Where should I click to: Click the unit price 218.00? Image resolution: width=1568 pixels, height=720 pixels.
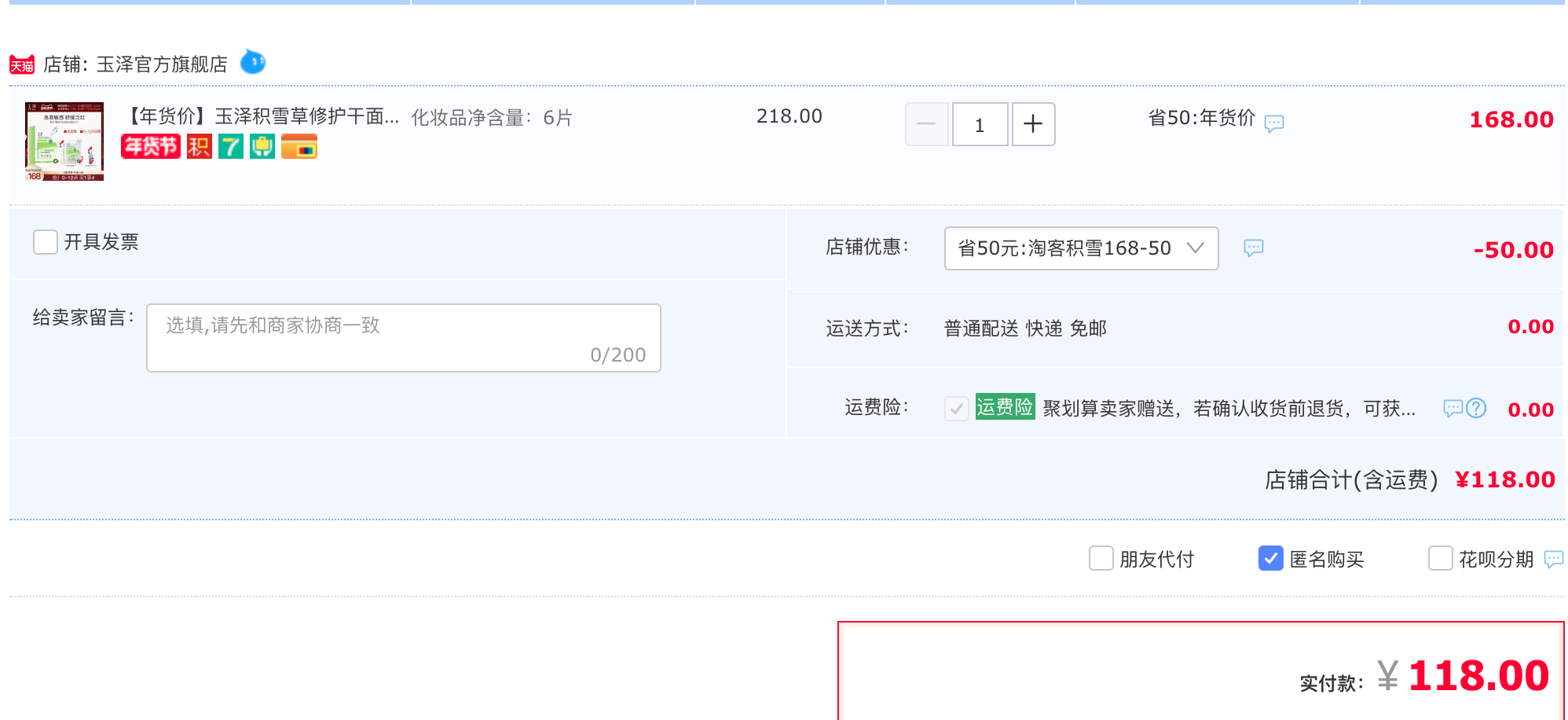click(x=789, y=116)
